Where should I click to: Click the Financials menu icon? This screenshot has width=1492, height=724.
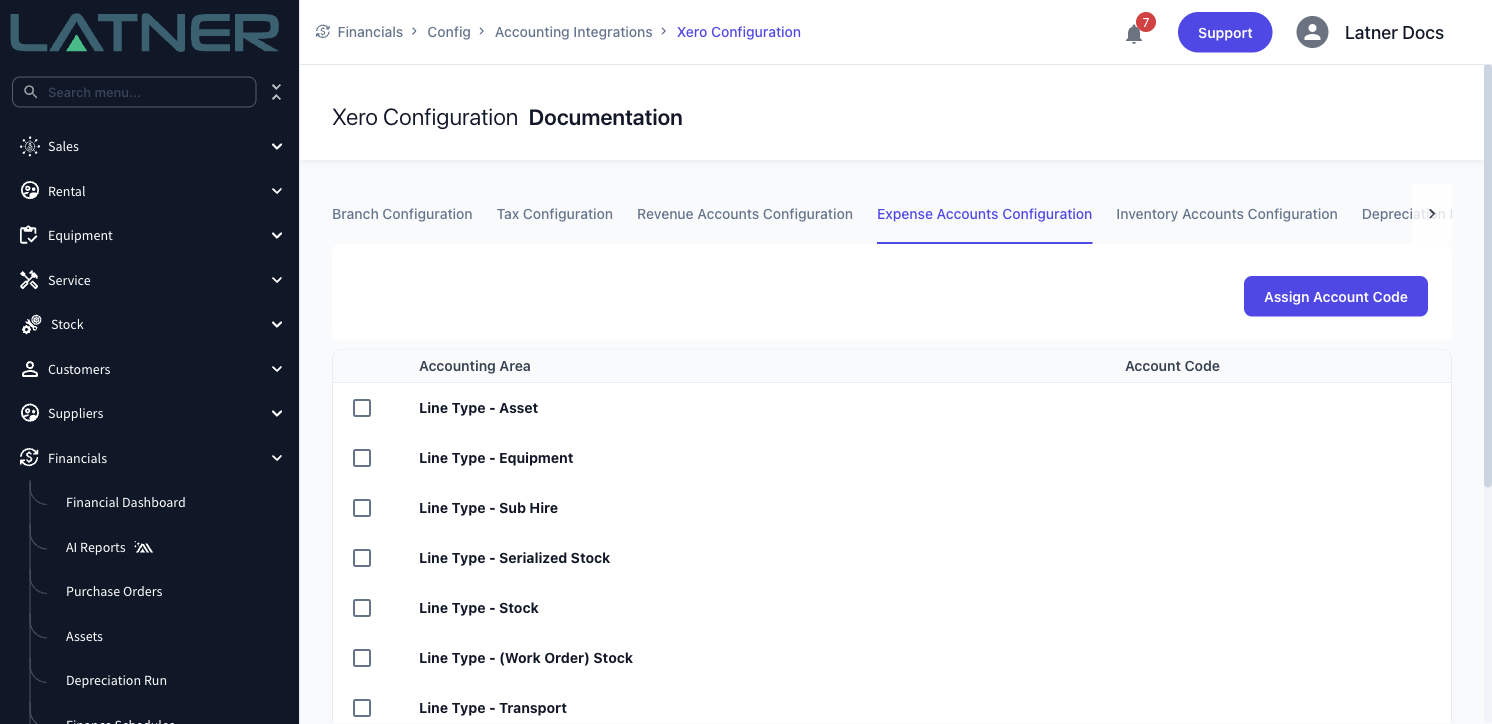[30, 458]
